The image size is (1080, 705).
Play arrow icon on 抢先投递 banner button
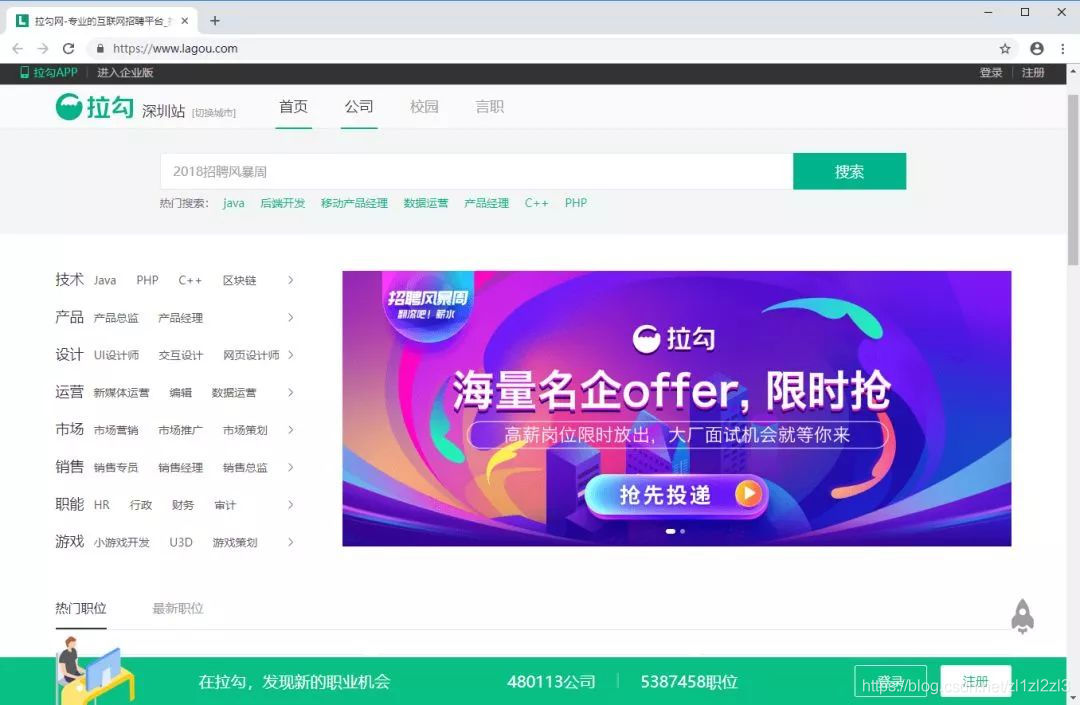pos(747,494)
